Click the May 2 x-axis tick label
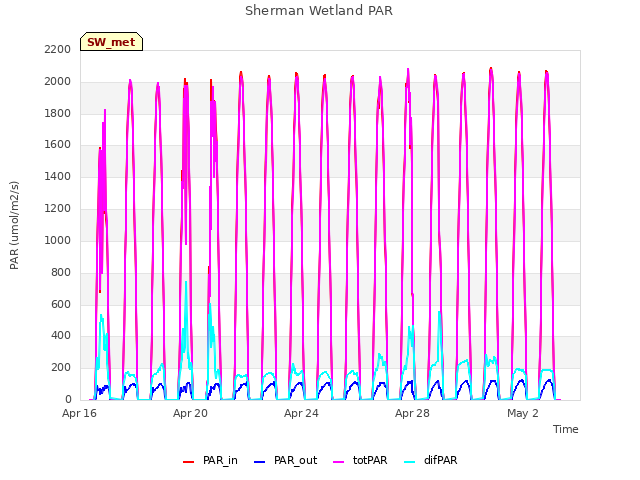The image size is (640, 480). [523, 413]
